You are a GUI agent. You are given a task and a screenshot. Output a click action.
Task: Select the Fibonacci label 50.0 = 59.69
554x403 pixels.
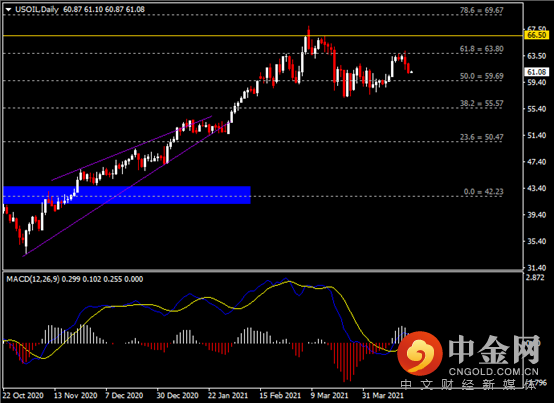[482, 76]
